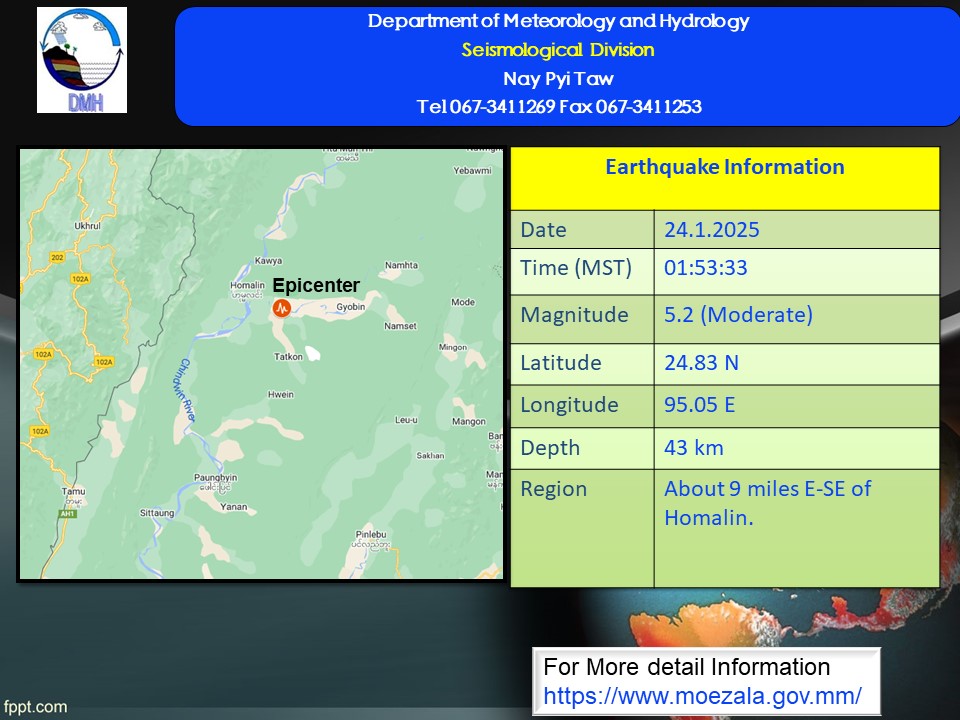Screen dimensions: 960x720
Task: Click the Sittaung place label on the map
Action: (x=157, y=513)
